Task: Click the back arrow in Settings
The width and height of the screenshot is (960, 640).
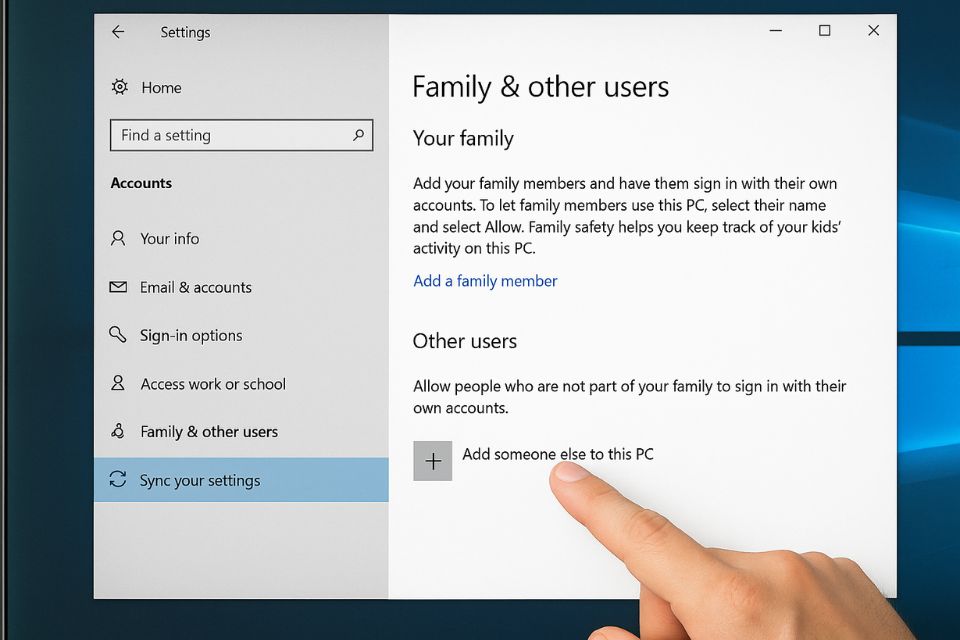Action: click(118, 32)
